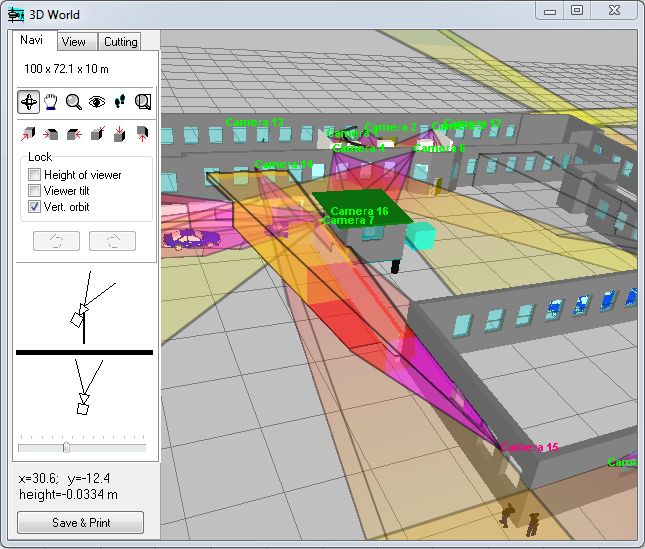The width and height of the screenshot is (645, 549).
Task: Click the zoom-to-fit page magnifier icon
Action: point(143,101)
